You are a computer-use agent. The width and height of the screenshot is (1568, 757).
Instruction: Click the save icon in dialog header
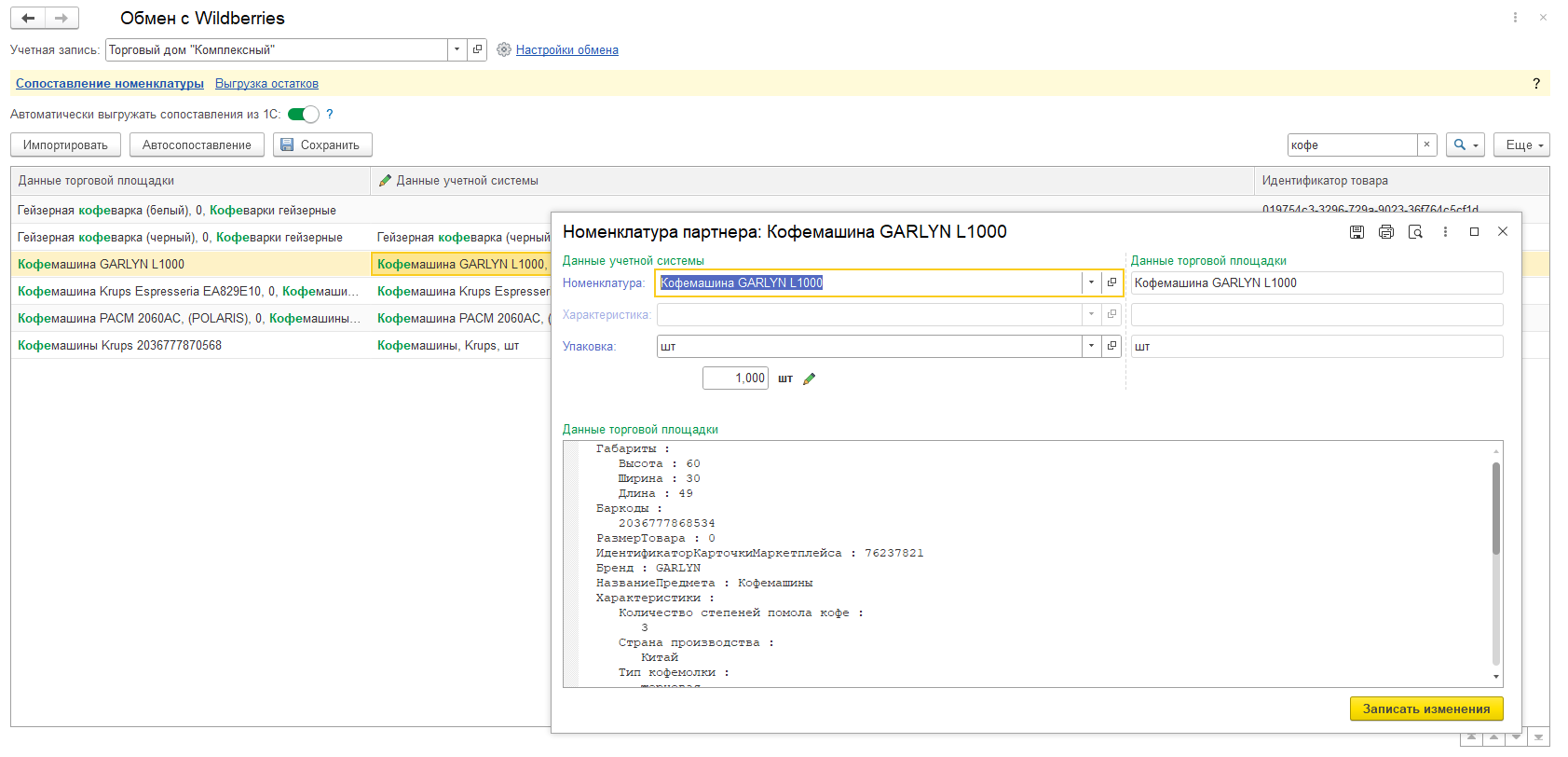(x=1357, y=232)
